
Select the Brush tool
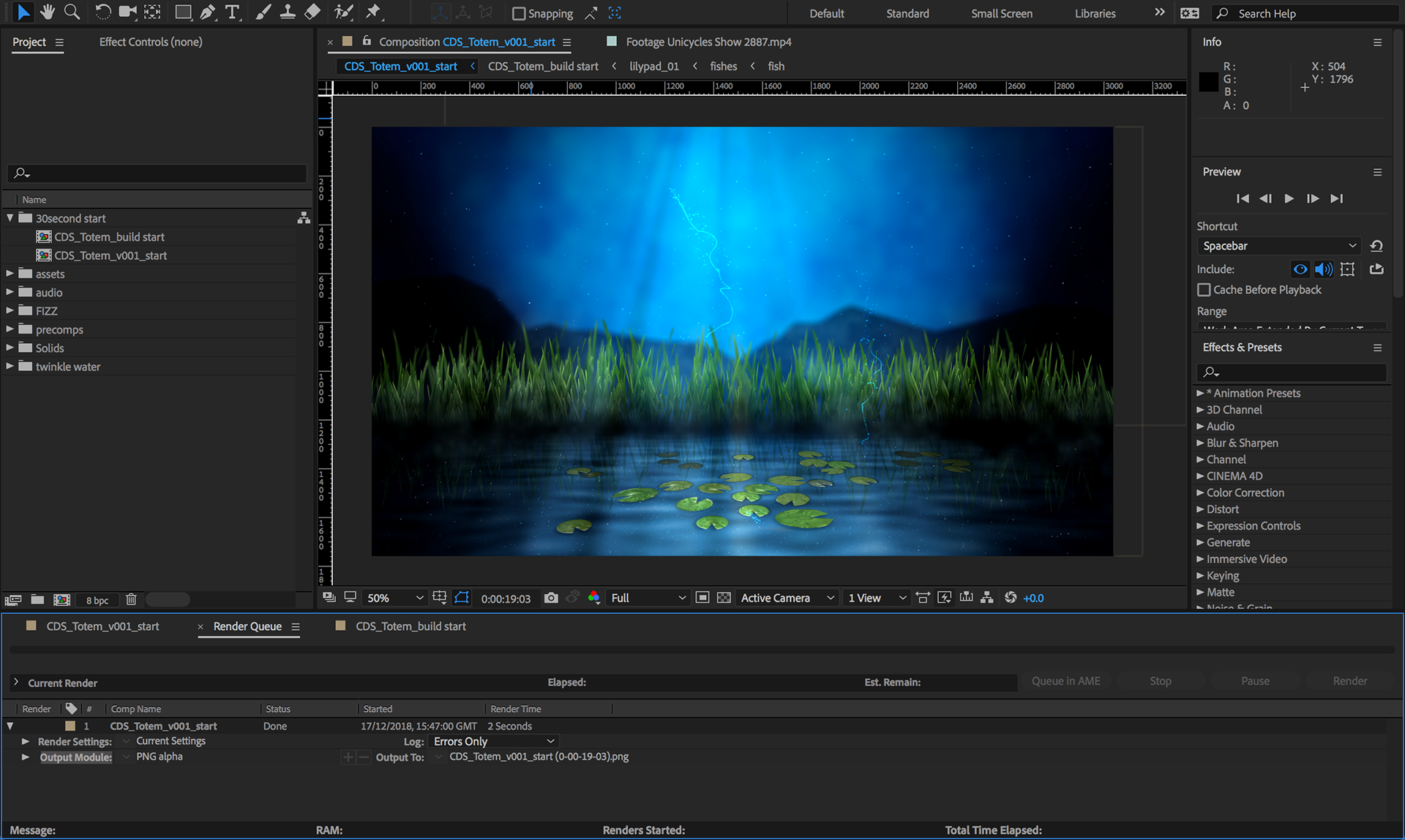pyautogui.click(x=263, y=12)
